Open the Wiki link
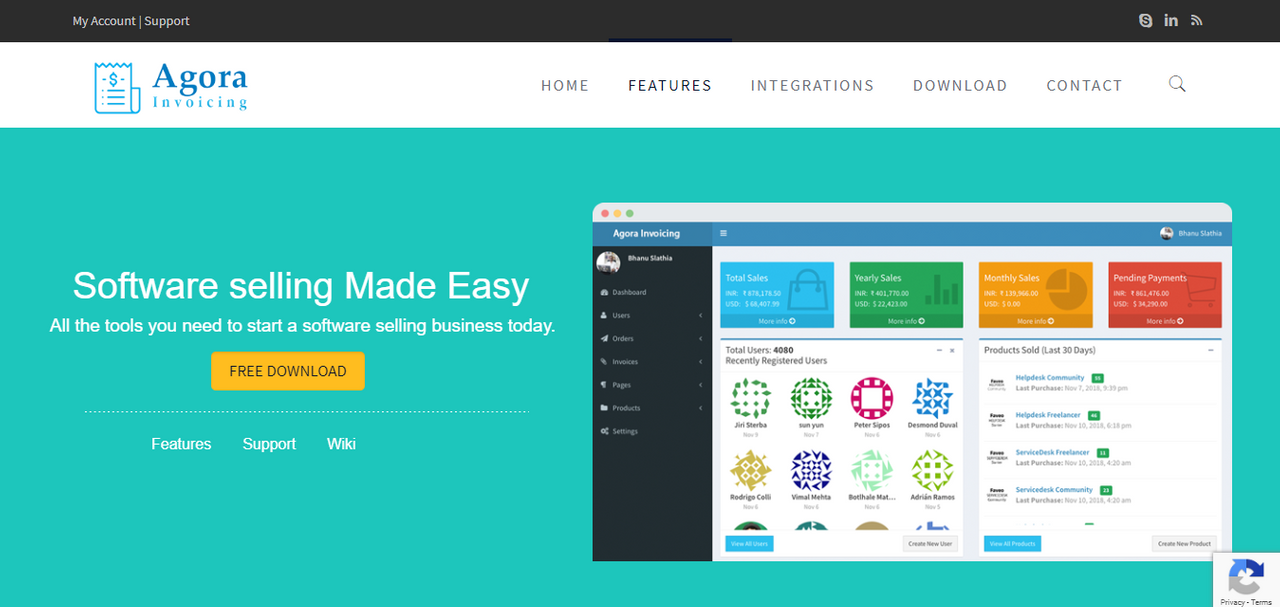1280x607 pixels. pyautogui.click(x=341, y=444)
